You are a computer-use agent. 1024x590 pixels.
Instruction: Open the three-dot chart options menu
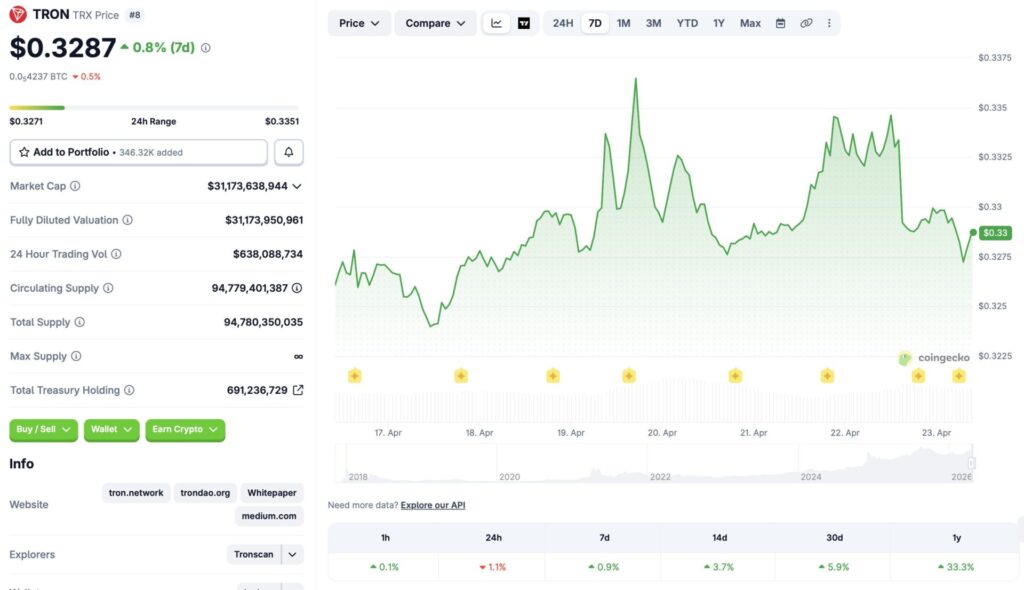point(828,23)
